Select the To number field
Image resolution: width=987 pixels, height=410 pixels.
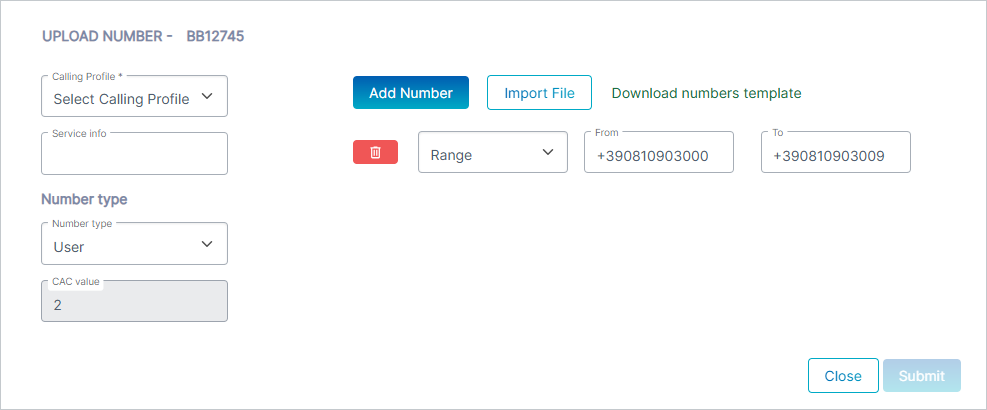coord(835,156)
